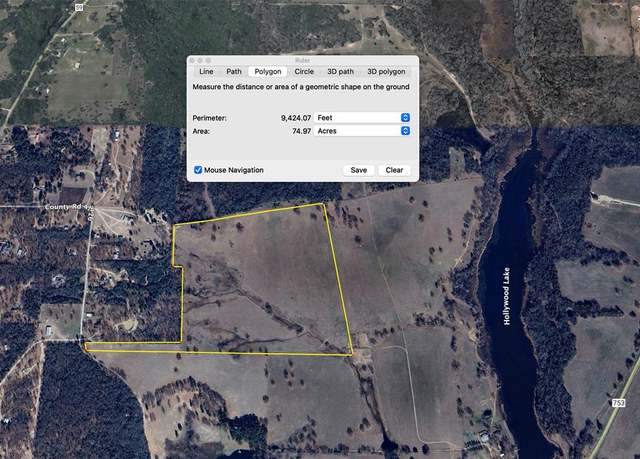Click the Hollywood Lake map label
This screenshot has width=640, height=459.
[507, 296]
